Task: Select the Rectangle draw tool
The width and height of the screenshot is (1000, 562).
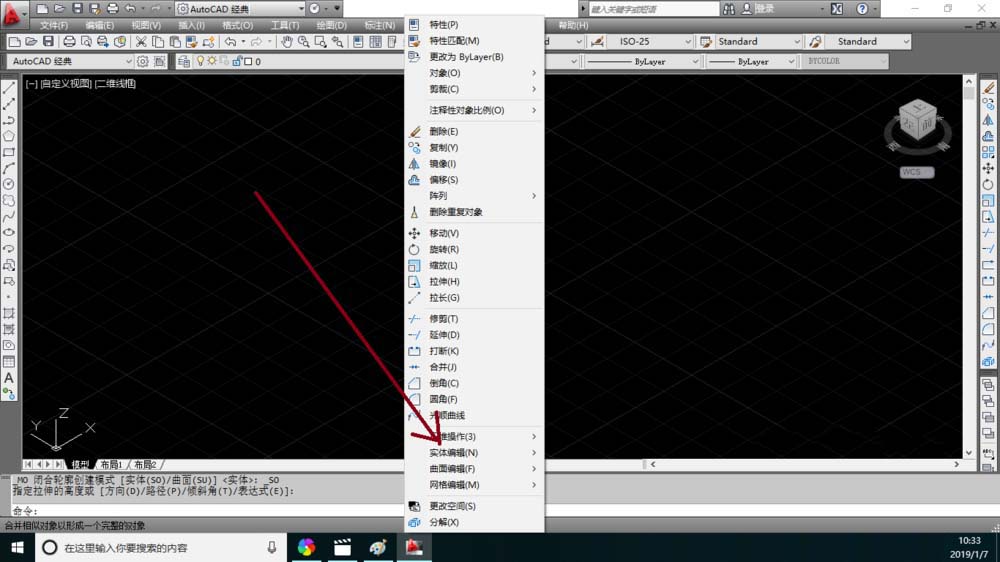Action: coord(9,152)
